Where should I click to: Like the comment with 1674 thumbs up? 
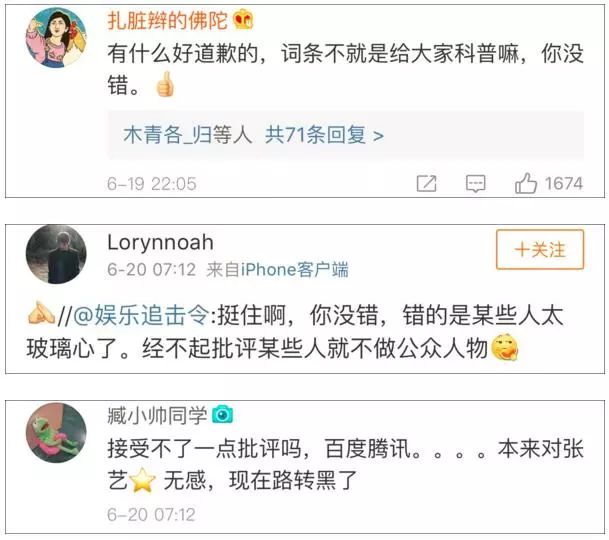pyautogui.click(x=526, y=183)
